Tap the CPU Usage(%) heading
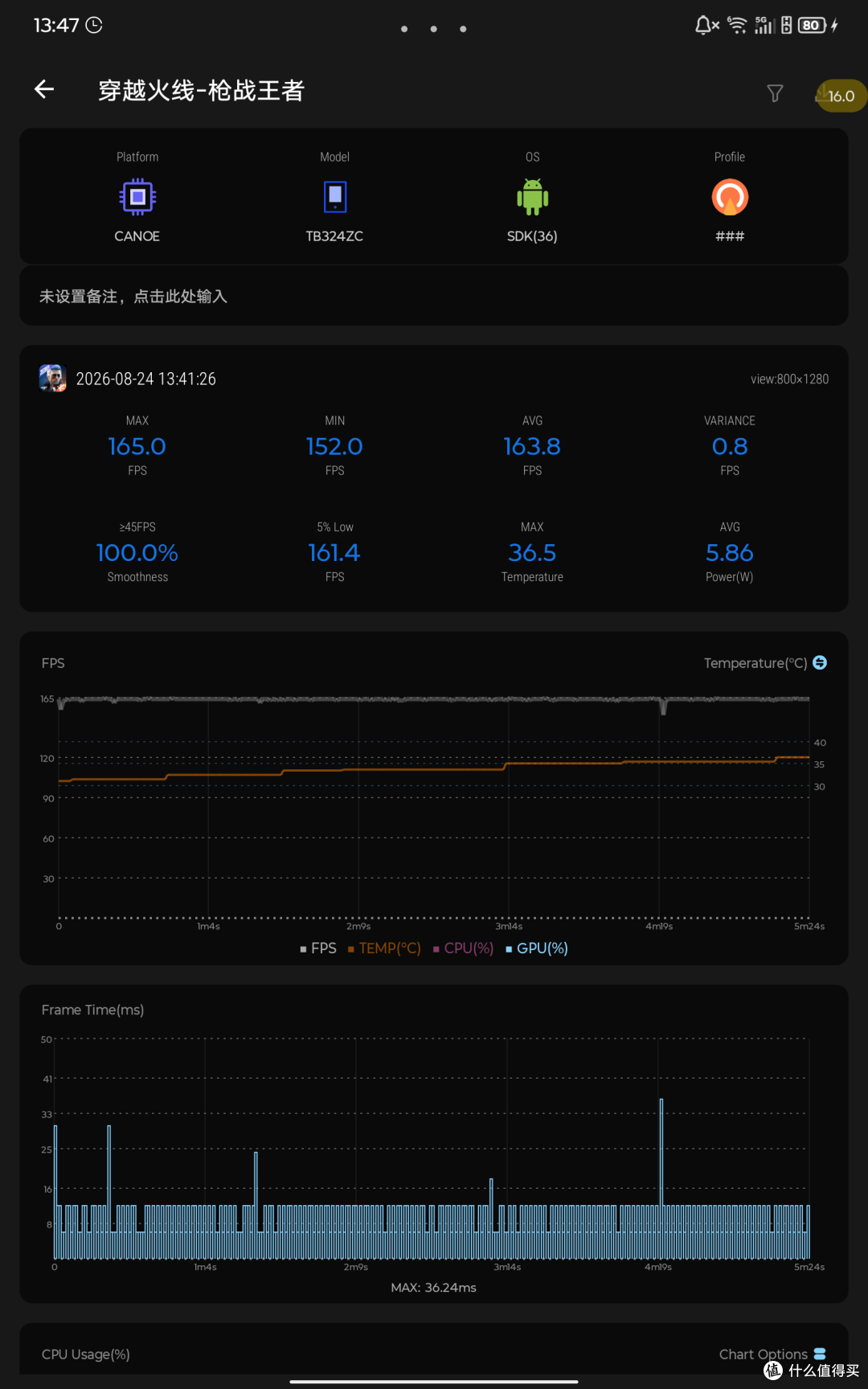This screenshot has height=1389, width=868. 86,1354
